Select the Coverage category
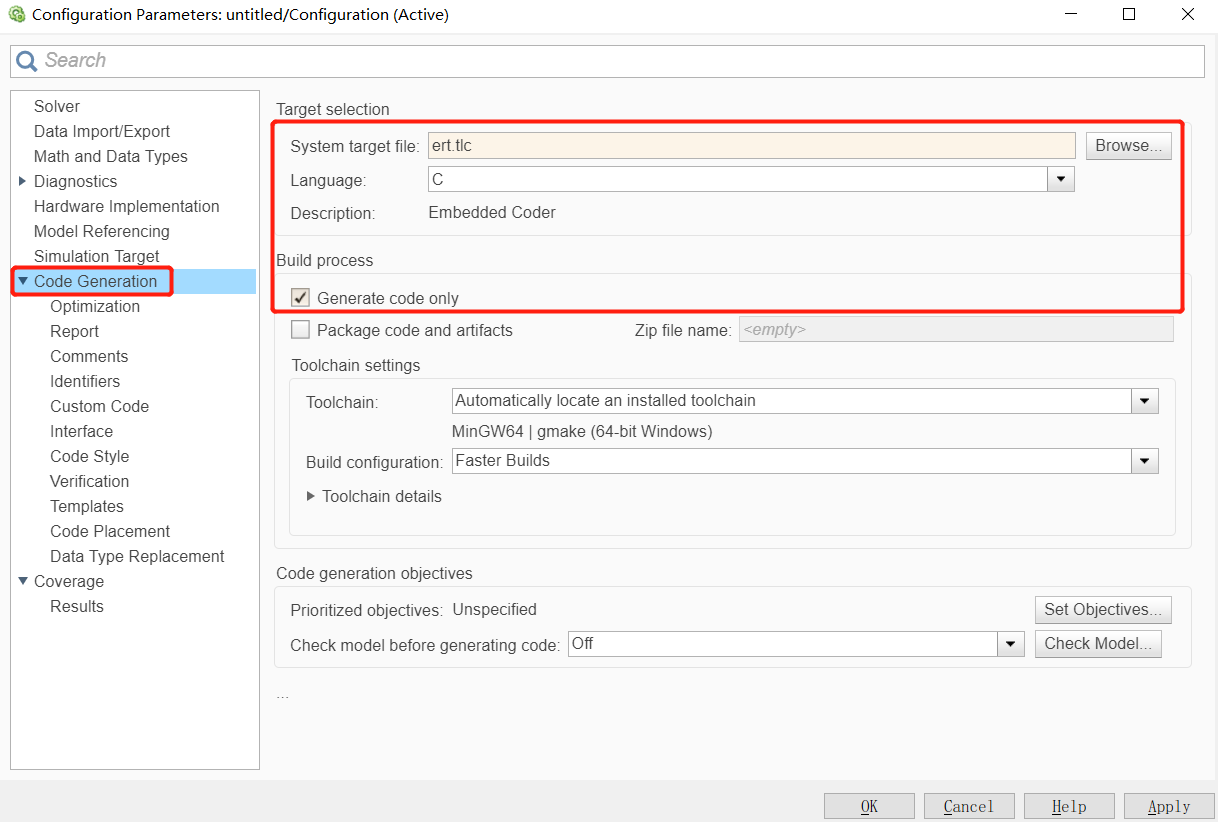 [x=69, y=581]
